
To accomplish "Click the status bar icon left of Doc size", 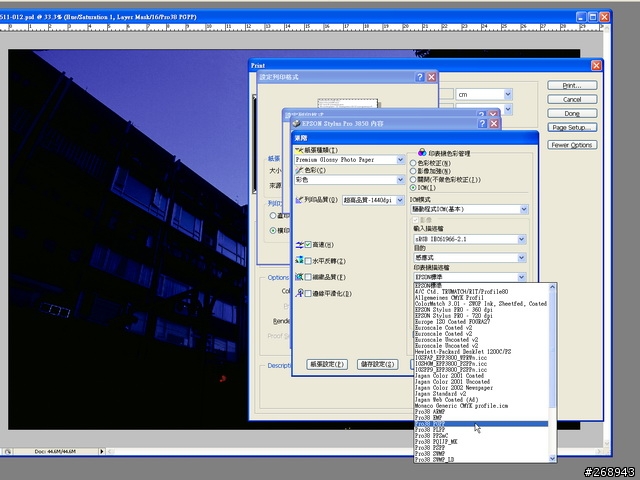I will click(x=8, y=451).
